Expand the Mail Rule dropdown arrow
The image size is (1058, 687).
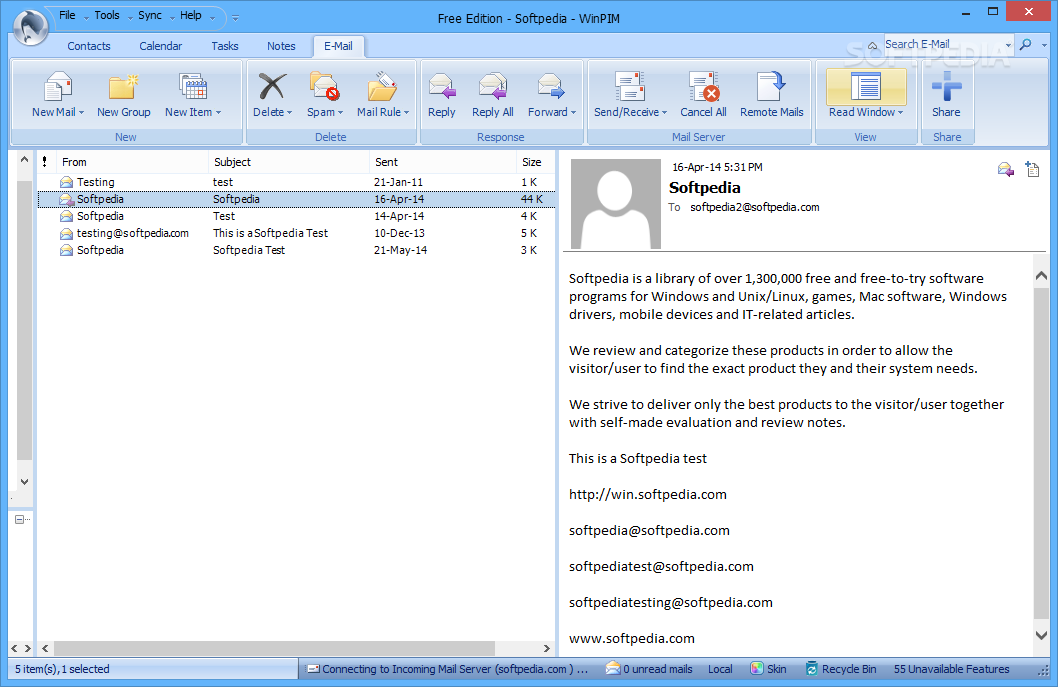pos(406,113)
